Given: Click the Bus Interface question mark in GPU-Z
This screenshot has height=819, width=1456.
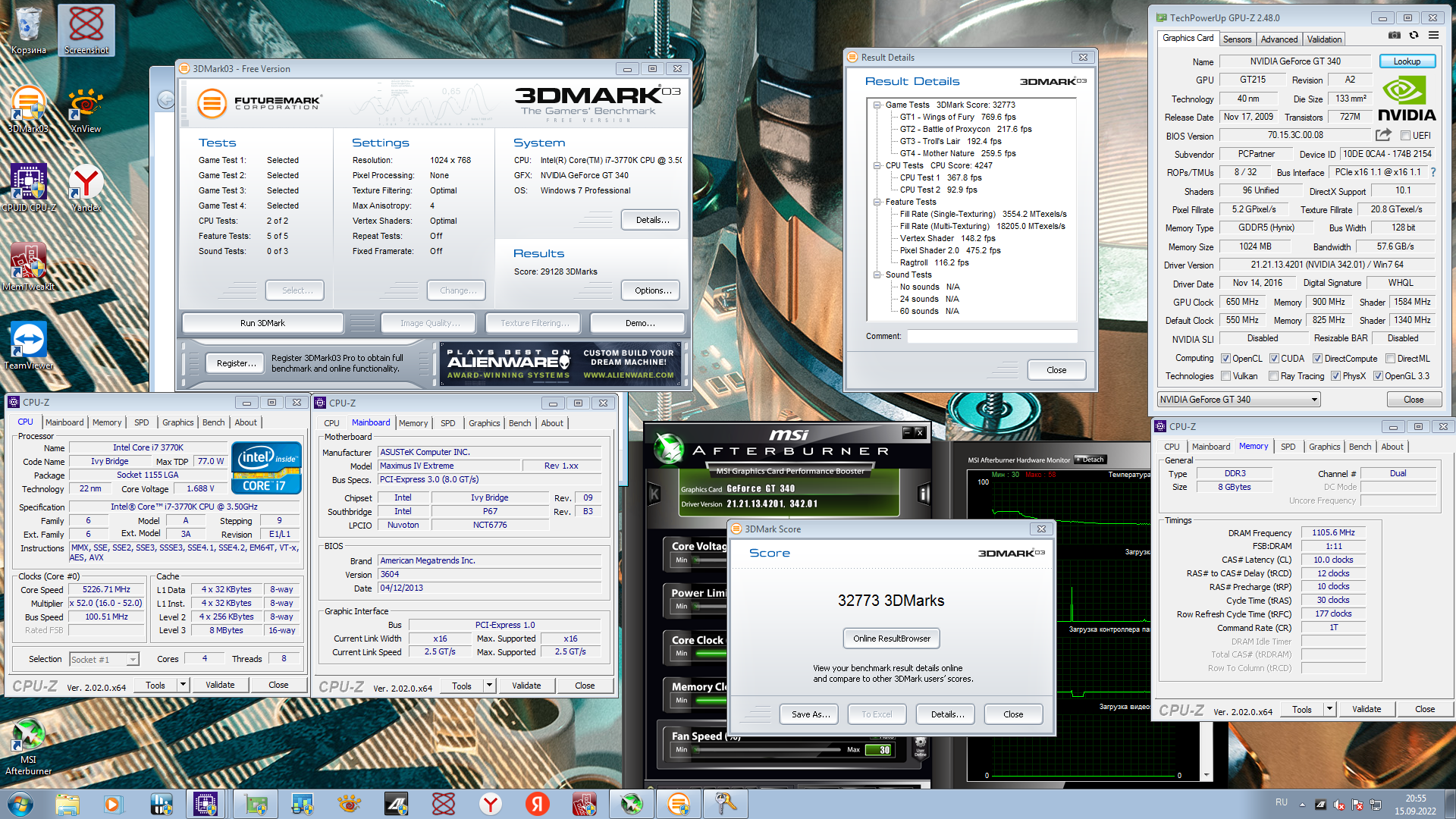Looking at the screenshot, I should click(1432, 173).
